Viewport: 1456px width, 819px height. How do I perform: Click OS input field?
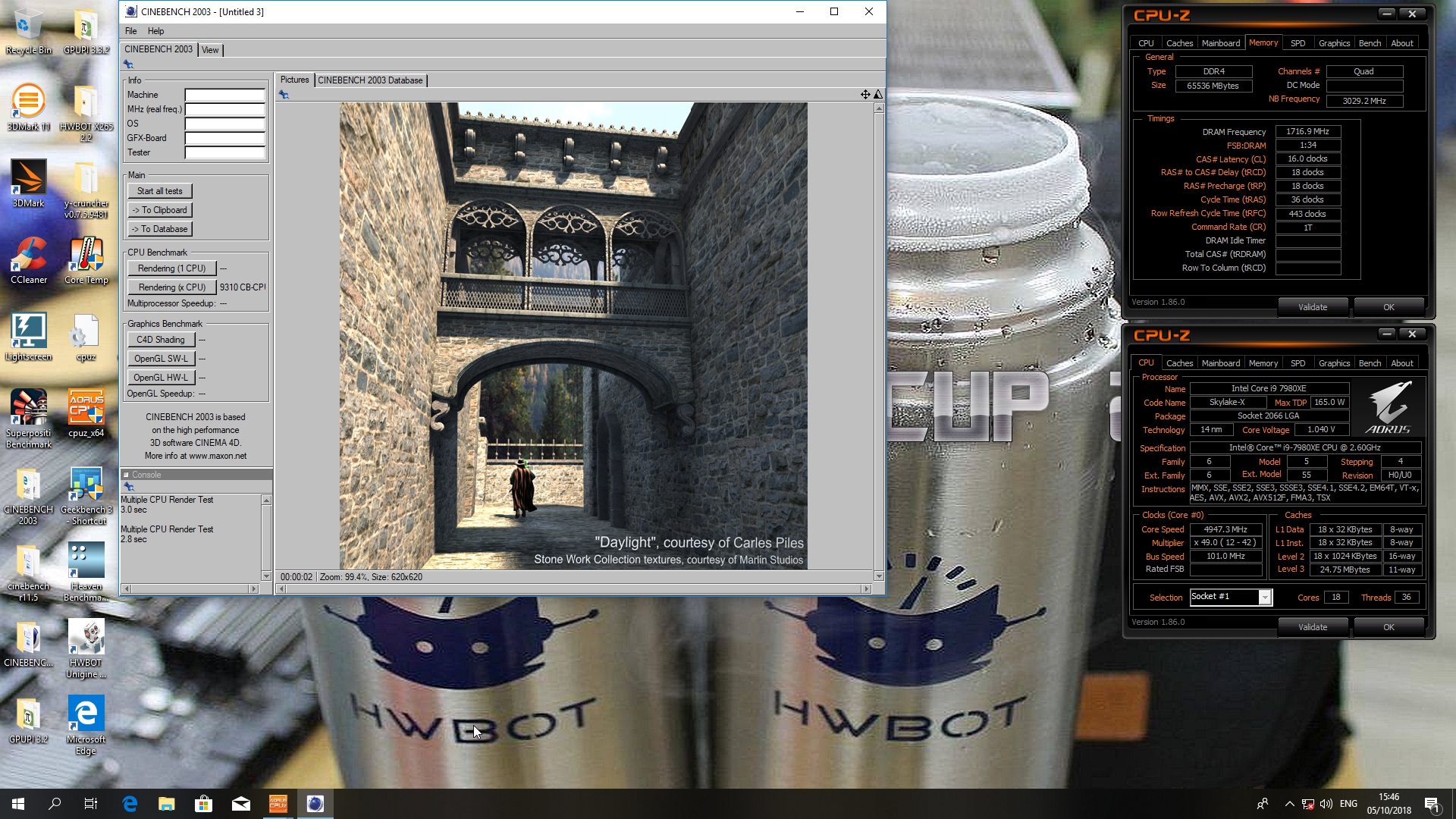pyautogui.click(x=225, y=124)
